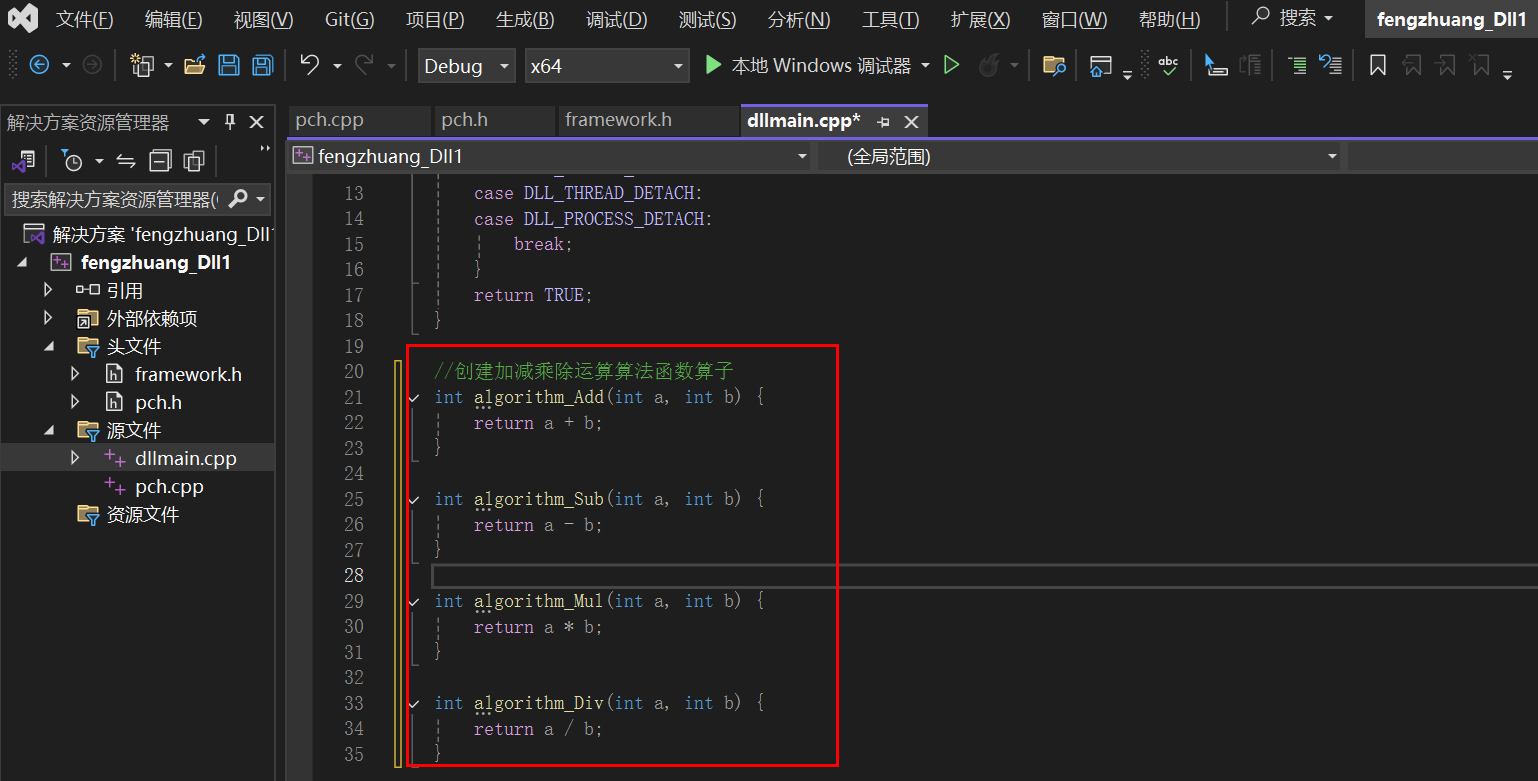This screenshot has width=1538, height=781.
Task: Comment out selected lines icon
Action: coord(1297,66)
